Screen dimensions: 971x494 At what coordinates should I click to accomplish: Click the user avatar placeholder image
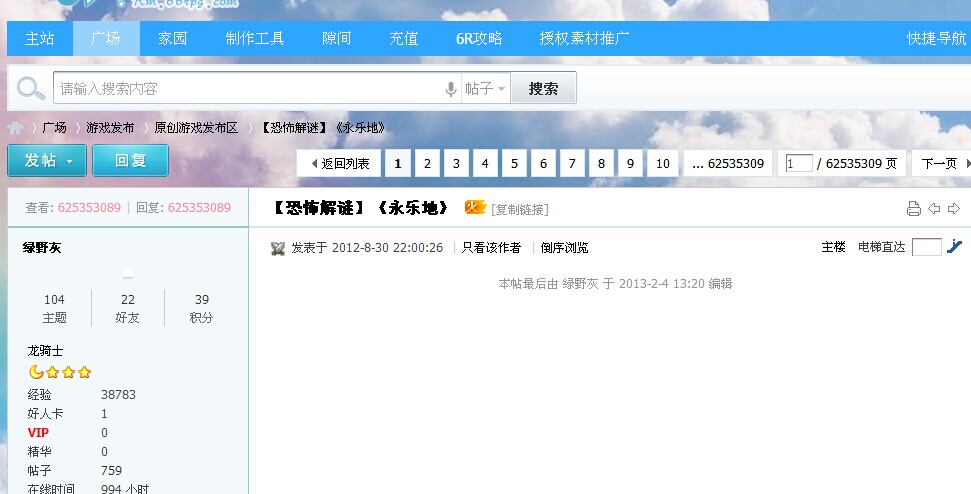tap(128, 272)
